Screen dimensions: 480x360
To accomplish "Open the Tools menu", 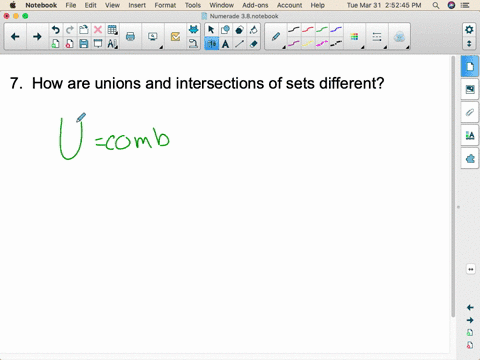I will [x=193, y=5].
